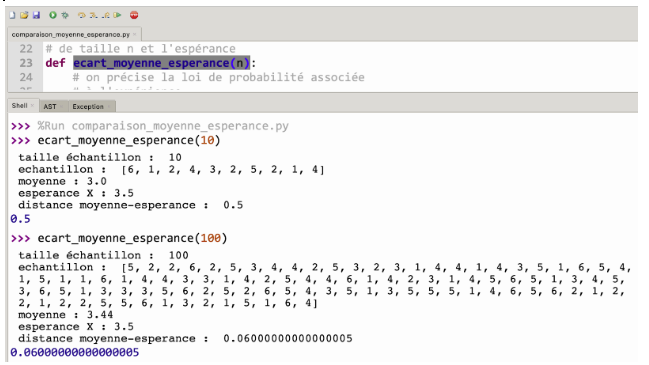
Task: Close the Shell tab
Action: (x=32, y=106)
